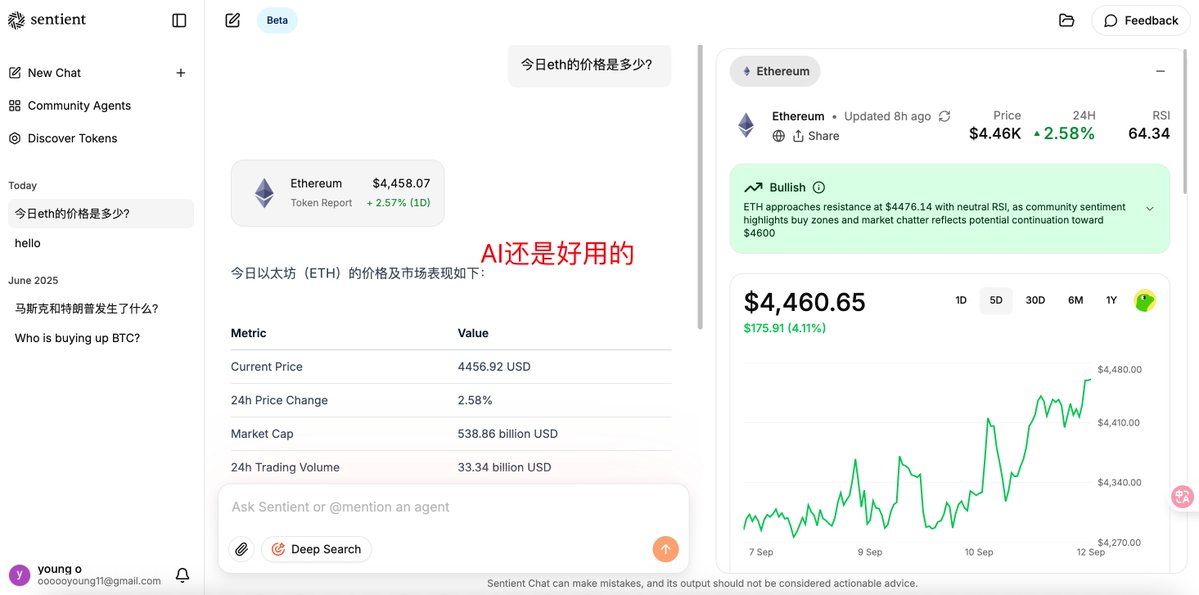Viewport: 1199px width, 595px height.
Task: Click the chat area scrollbar
Action: pos(700,187)
